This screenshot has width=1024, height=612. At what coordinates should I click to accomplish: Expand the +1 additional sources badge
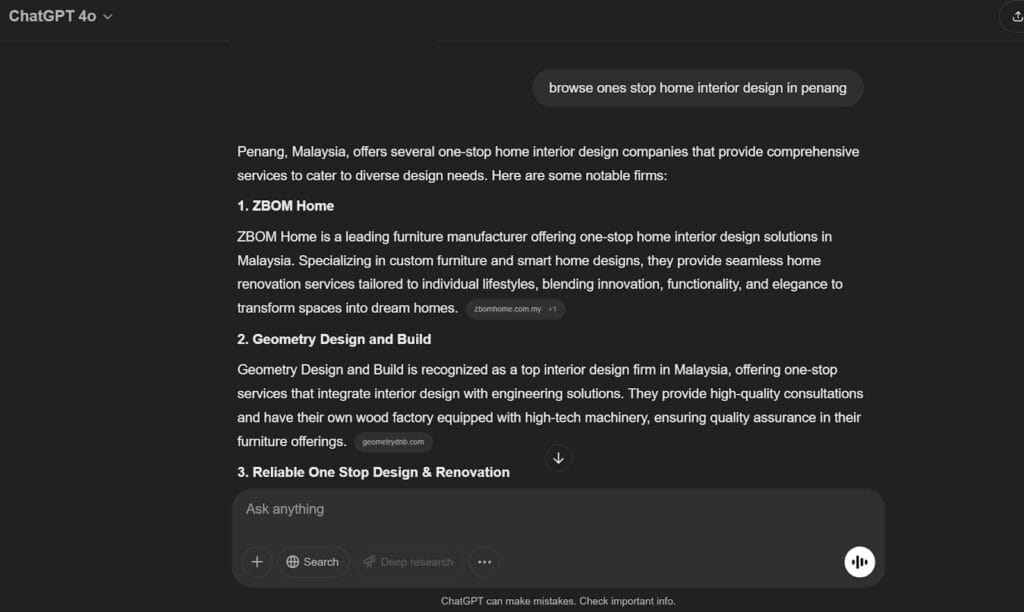pos(552,309)
